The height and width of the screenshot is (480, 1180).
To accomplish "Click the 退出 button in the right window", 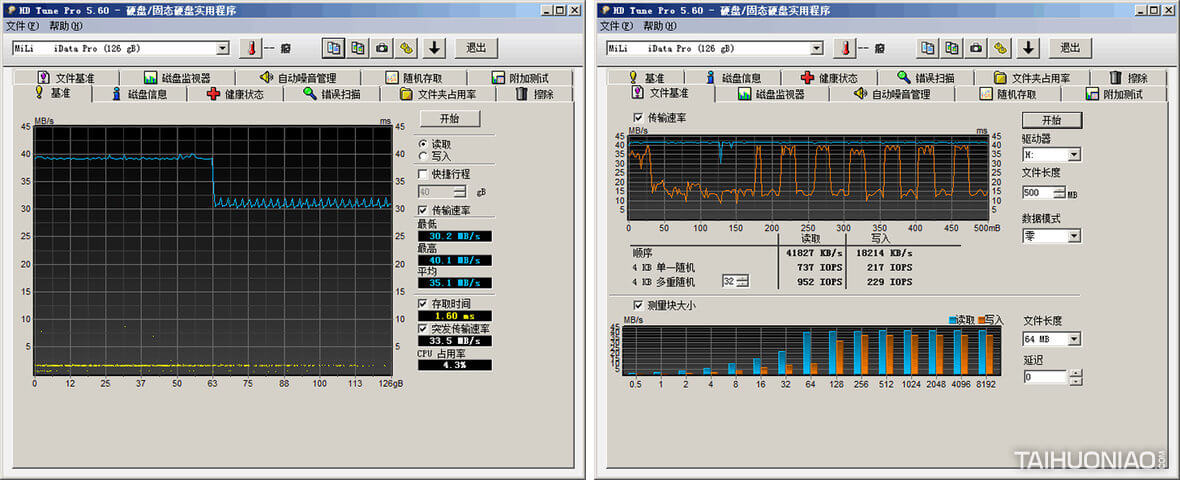I will (x=1069, y=48).
